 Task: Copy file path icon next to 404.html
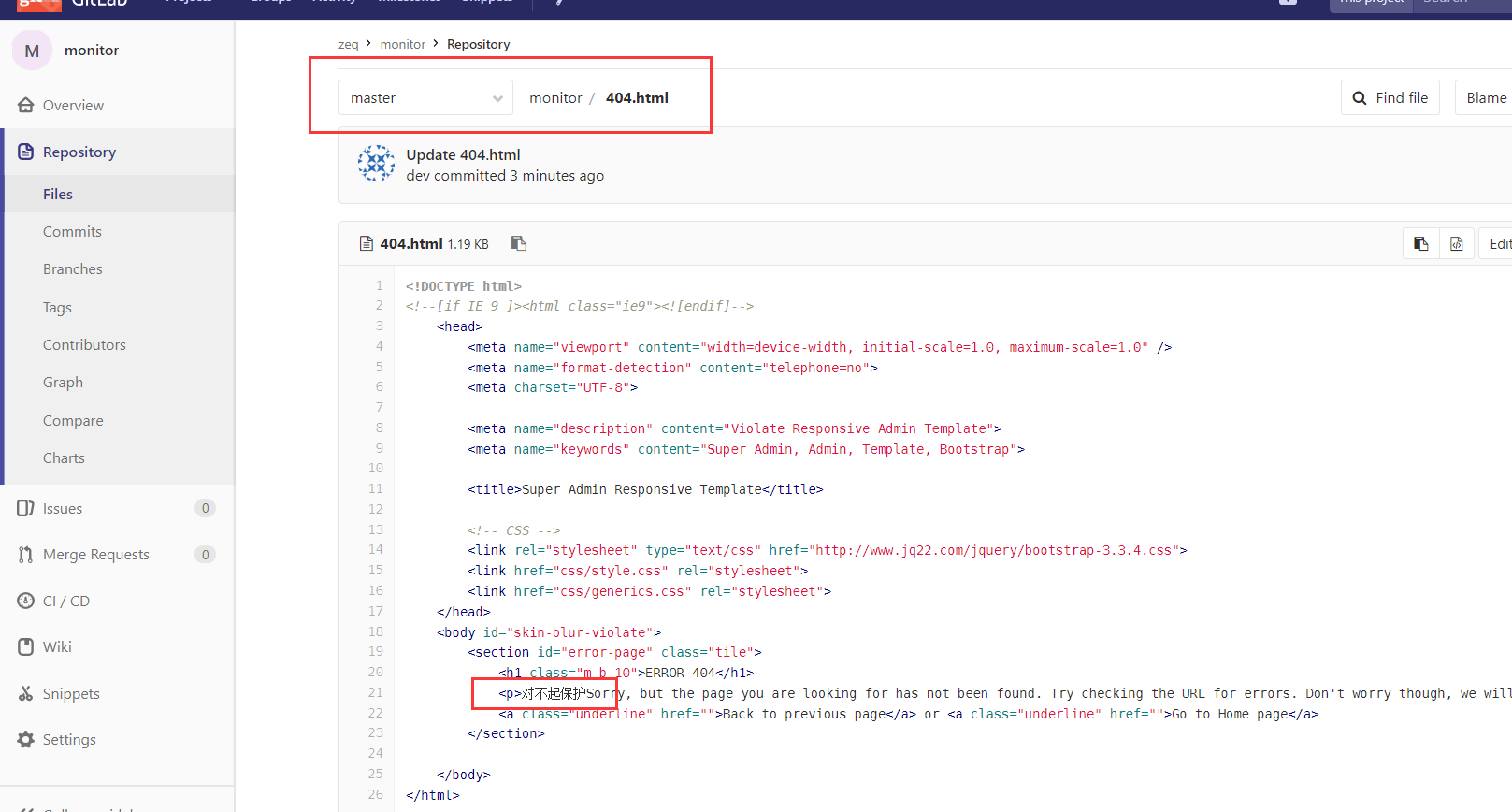pyautogui.click(x=519, y=243)
